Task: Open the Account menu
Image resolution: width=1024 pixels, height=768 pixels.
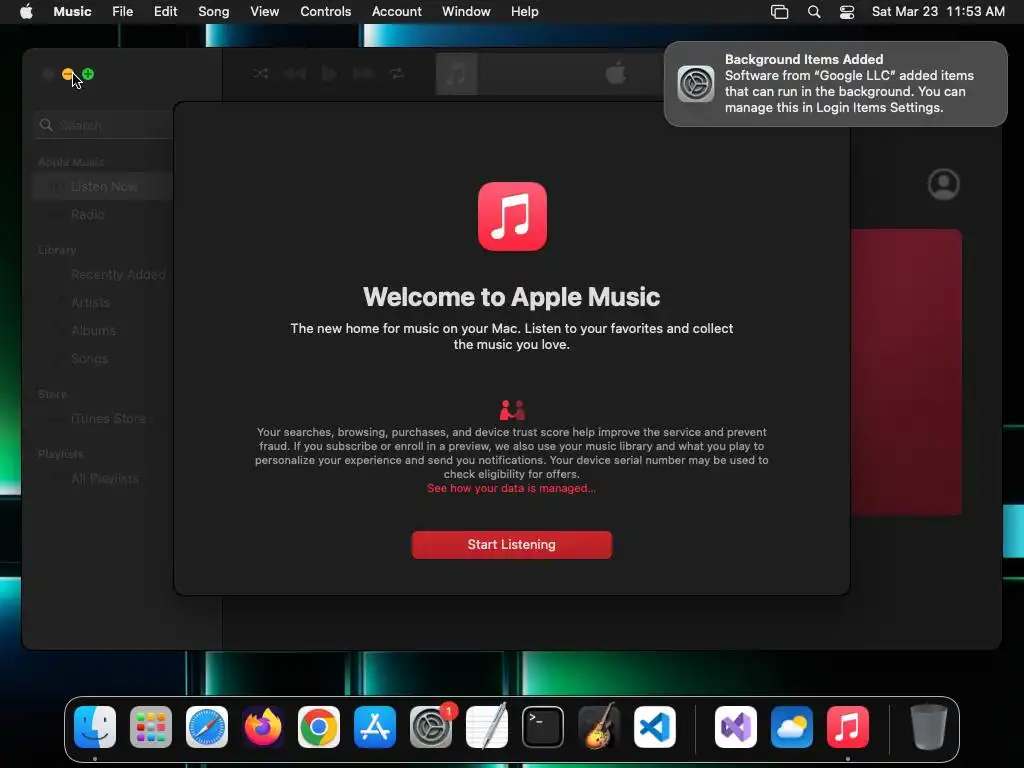Action: coord(396,12)
